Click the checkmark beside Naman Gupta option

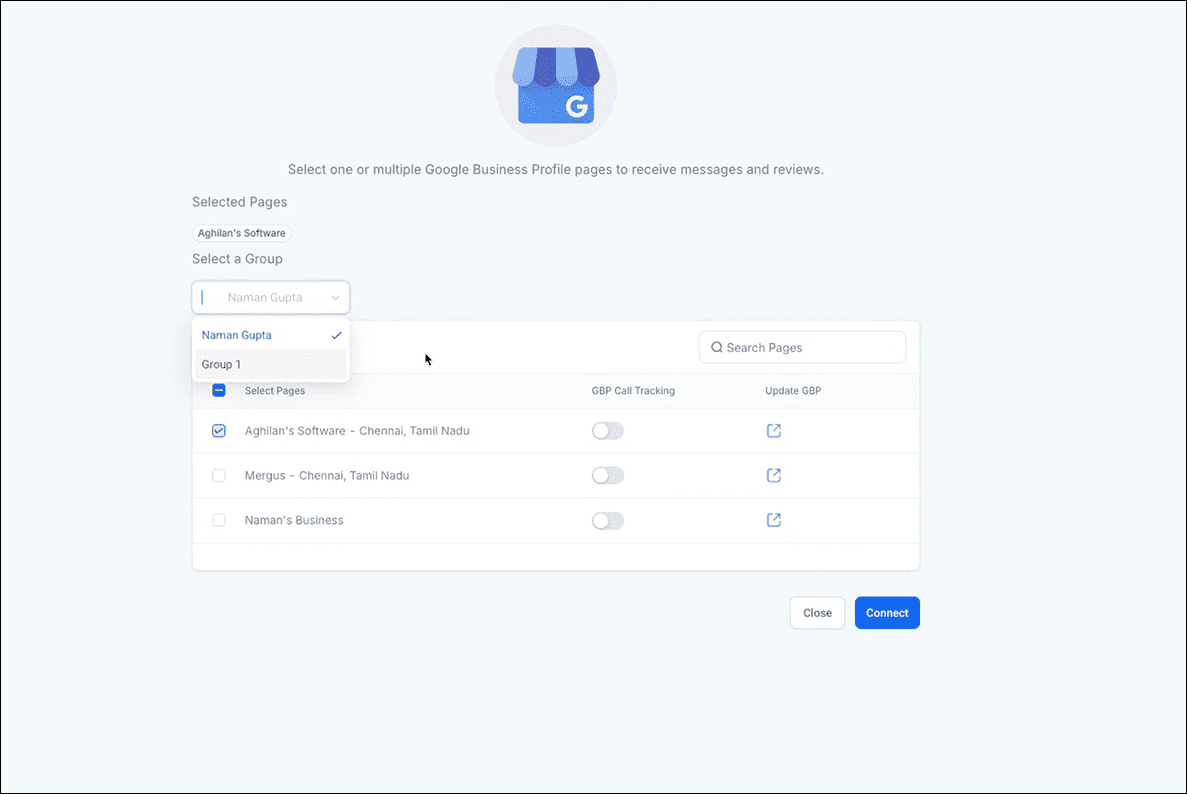click(336, 335)
